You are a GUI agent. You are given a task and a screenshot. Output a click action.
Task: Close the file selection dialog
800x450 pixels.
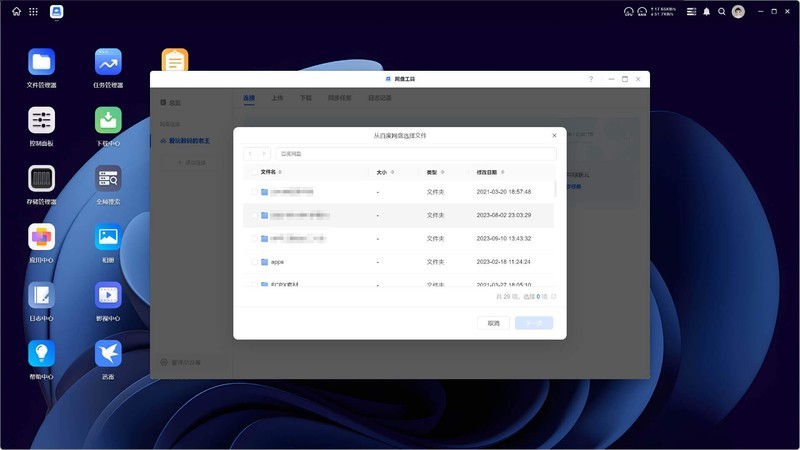(555, 134)
